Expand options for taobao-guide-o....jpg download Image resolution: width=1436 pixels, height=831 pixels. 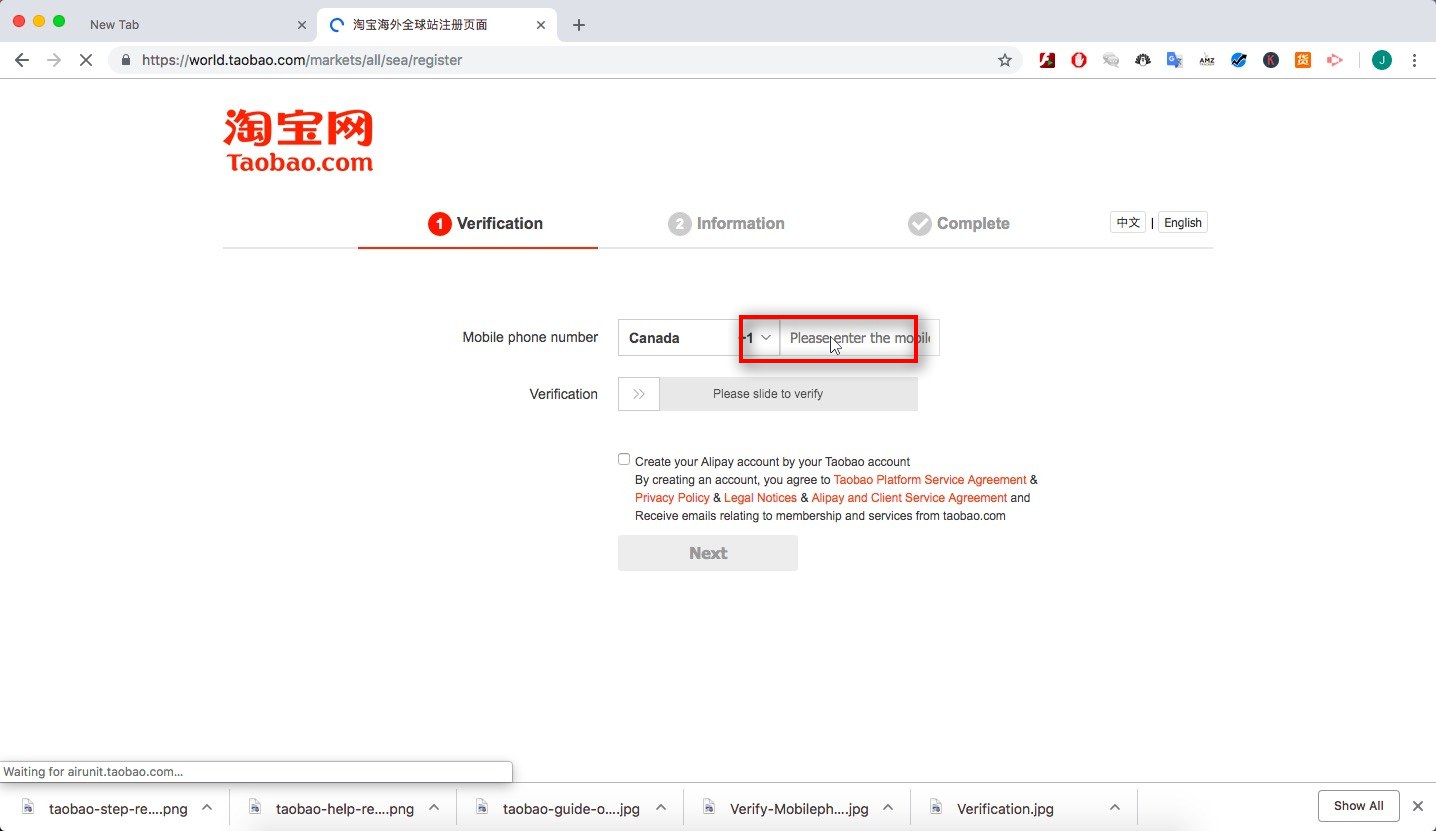tap(660, 808)
